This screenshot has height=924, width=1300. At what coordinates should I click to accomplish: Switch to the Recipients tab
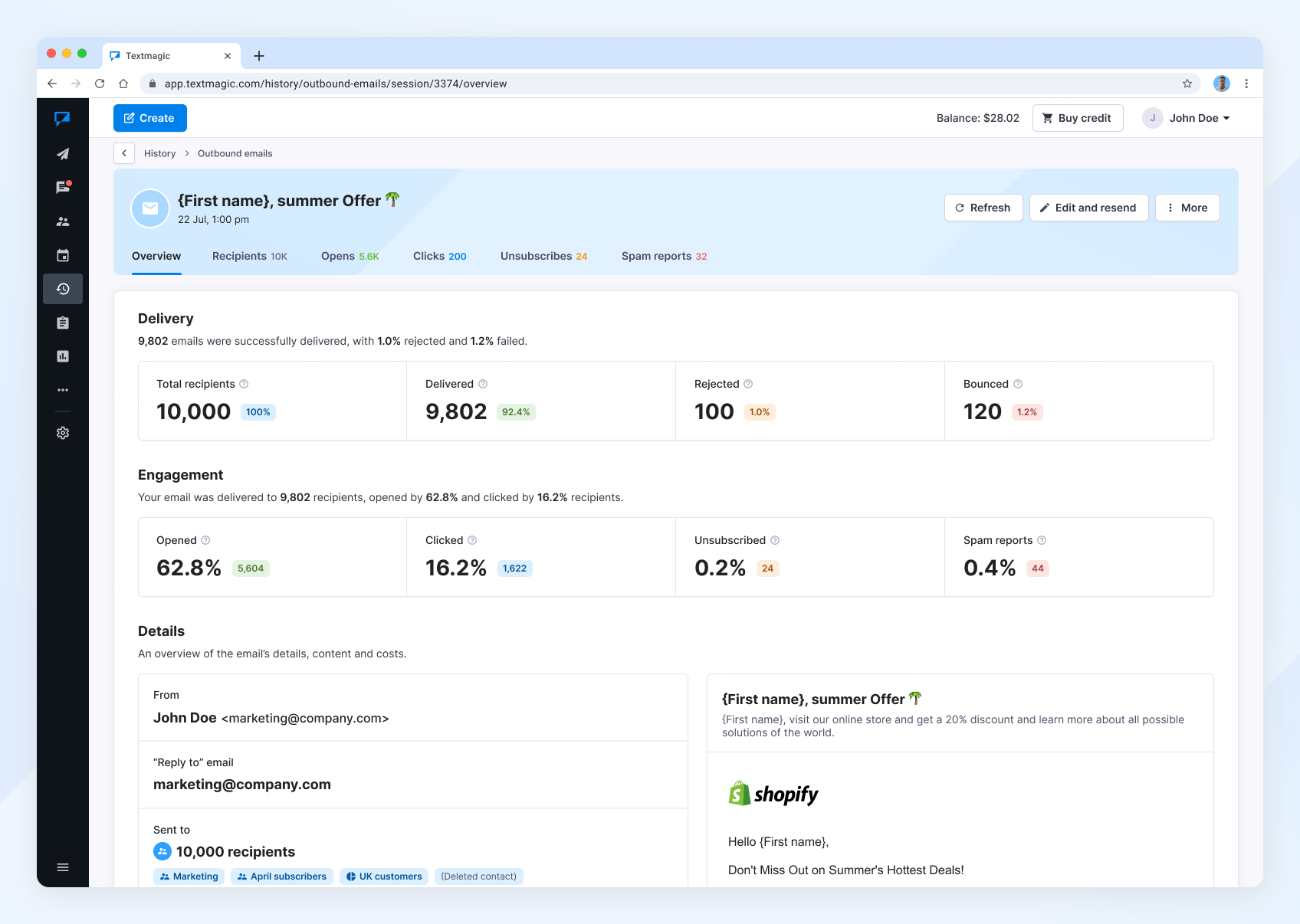click(x=249, y=256)
